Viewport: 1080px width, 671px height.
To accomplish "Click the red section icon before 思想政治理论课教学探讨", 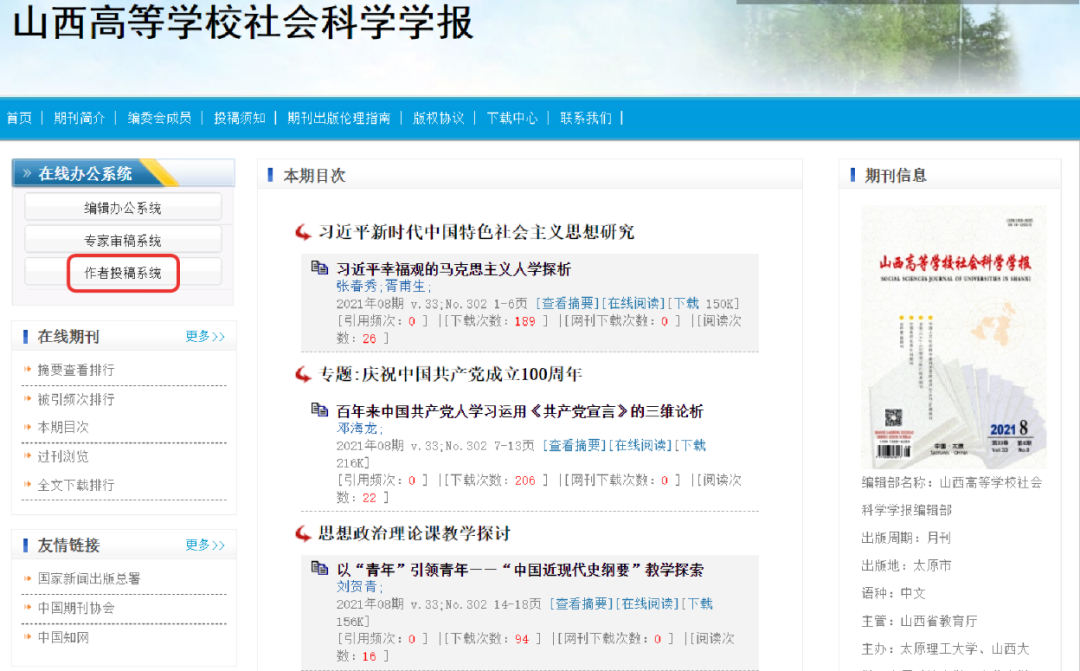I will [x=303, y=534].
